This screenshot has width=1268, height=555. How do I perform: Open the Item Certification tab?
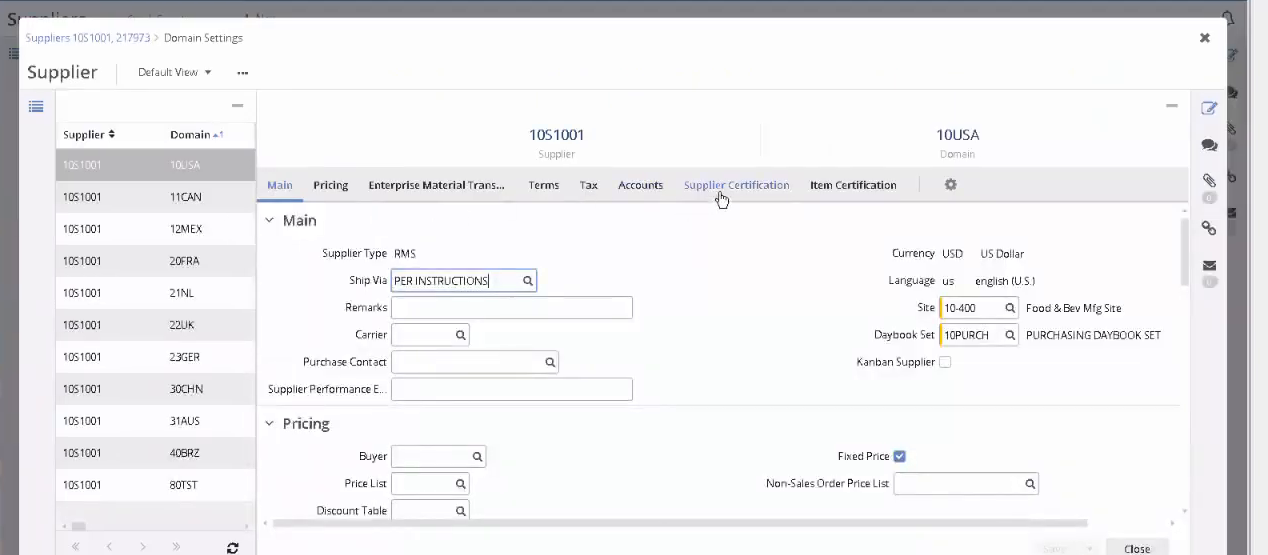(853, 185)
